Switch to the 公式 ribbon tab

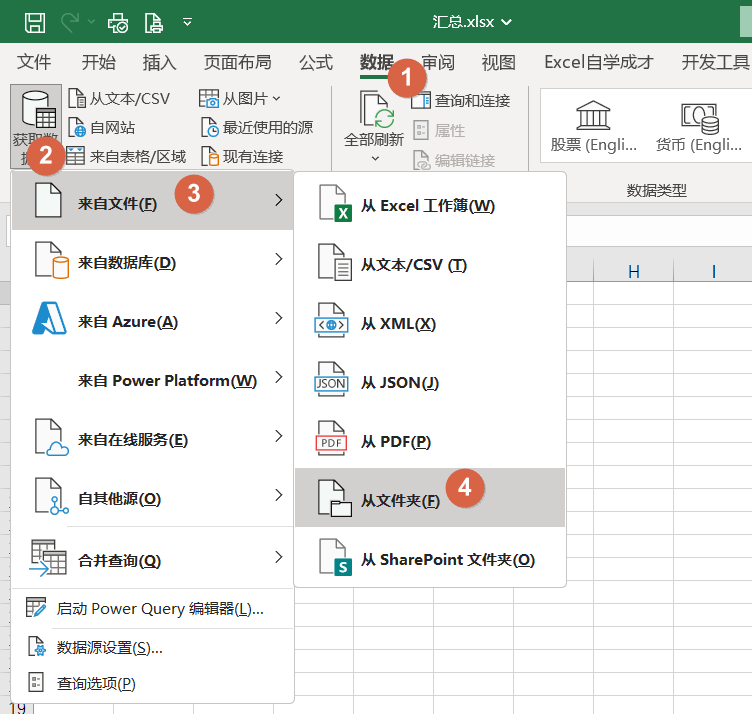316,62
